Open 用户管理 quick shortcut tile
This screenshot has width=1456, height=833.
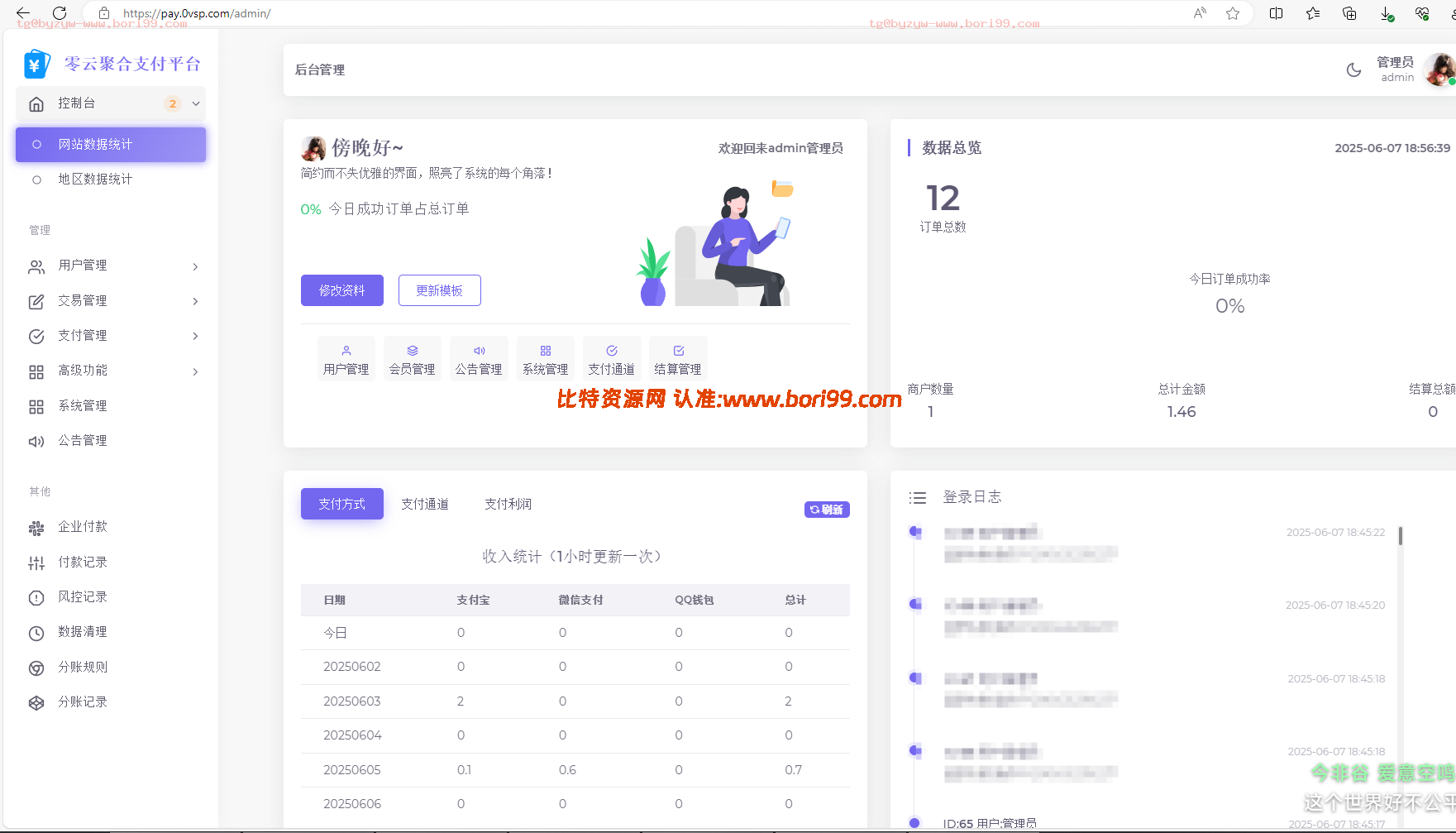point(346,359)
